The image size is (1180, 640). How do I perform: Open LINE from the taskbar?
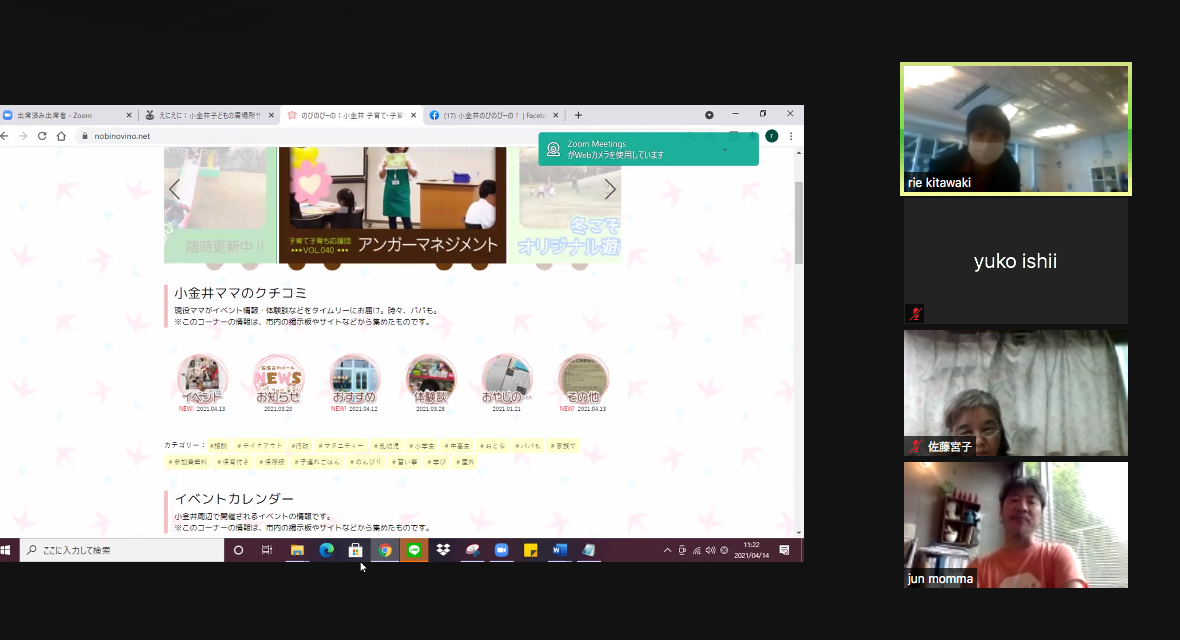pyautogui.click(x=414, y=550)
